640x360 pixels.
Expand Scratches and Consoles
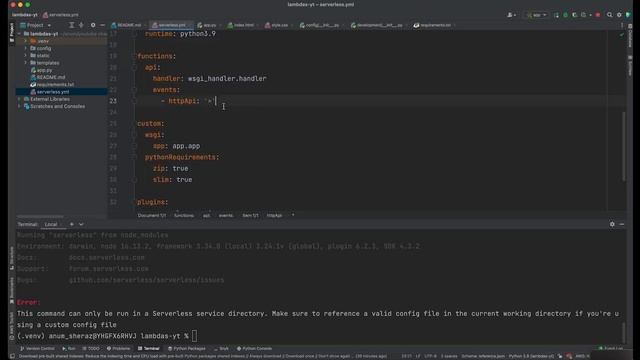click(19, 107)
